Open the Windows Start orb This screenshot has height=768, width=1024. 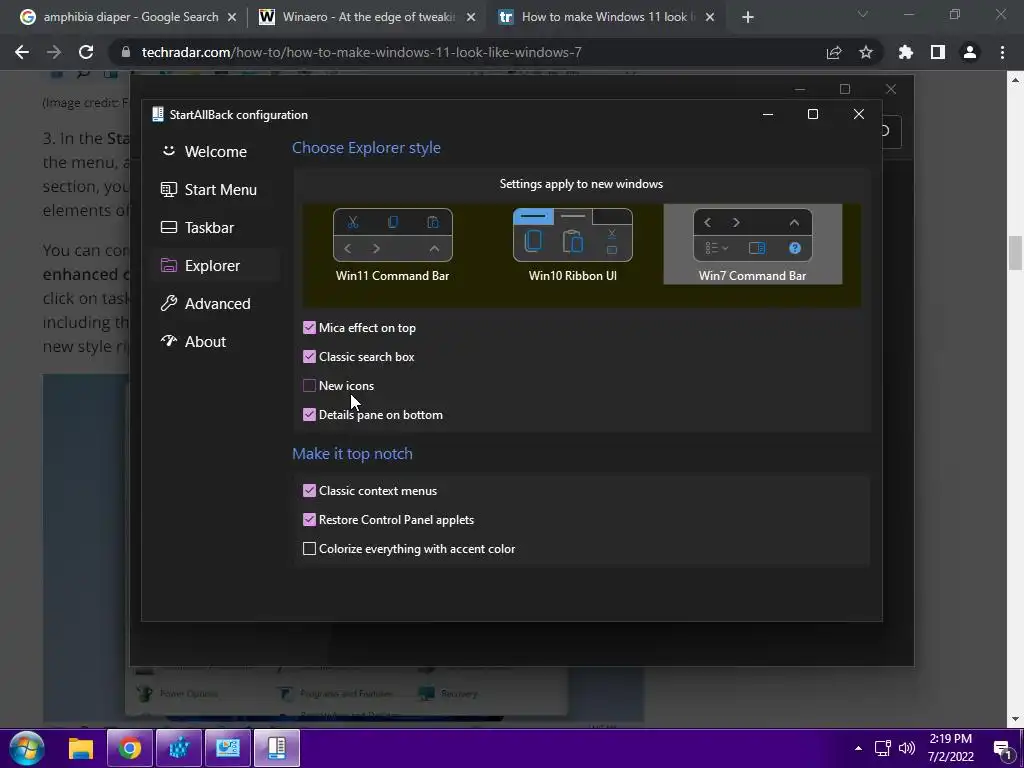[27, 748]
